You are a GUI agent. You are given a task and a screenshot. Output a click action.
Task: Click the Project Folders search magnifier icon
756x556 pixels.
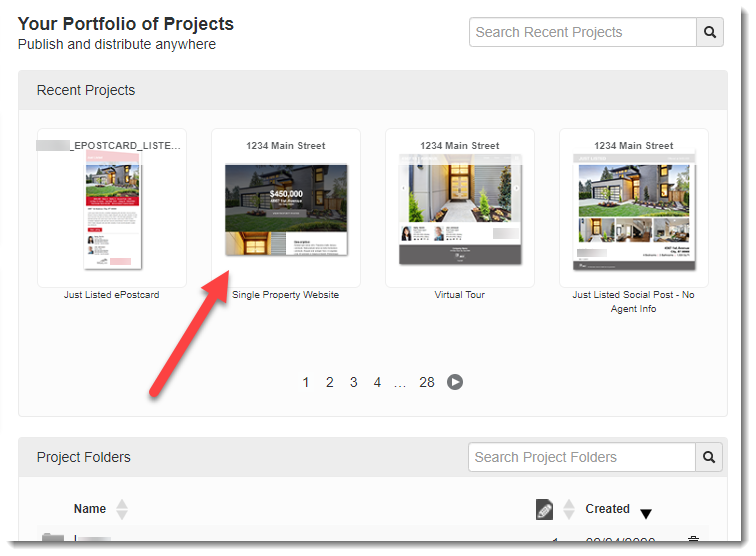[x=709, y=457]
